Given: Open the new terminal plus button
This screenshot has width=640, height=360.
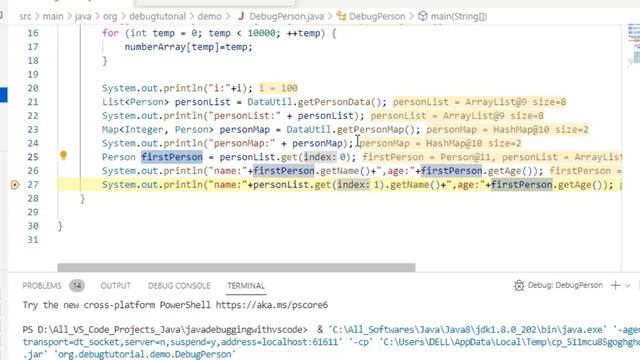Looking at the screenshot, I should point(615,285).
